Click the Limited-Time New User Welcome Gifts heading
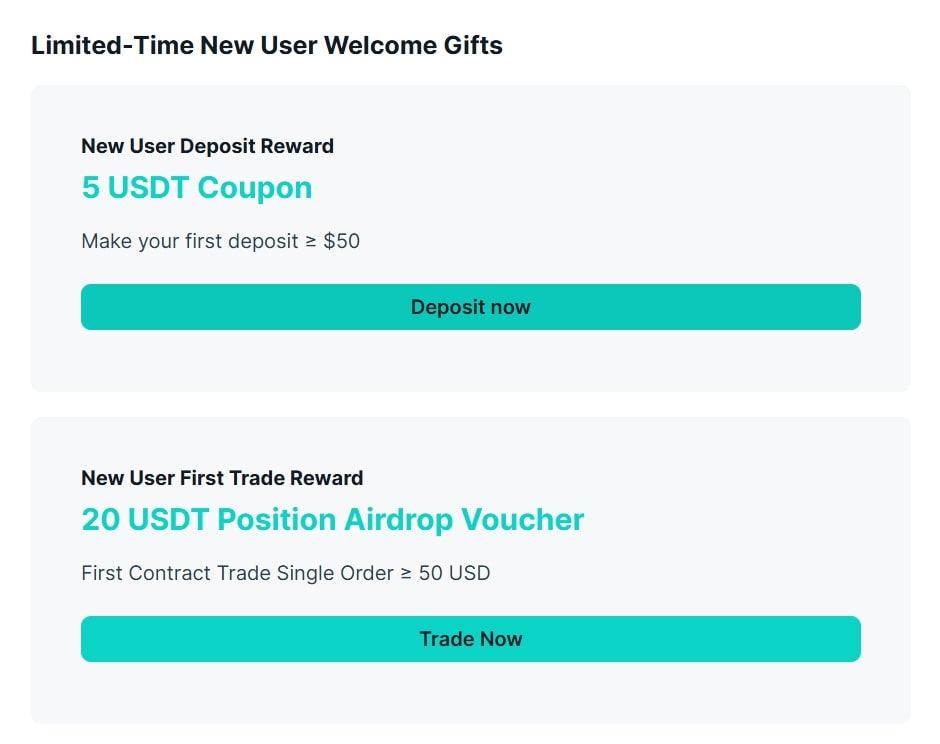The image size is (940, 744). click(x=267, y=45)
